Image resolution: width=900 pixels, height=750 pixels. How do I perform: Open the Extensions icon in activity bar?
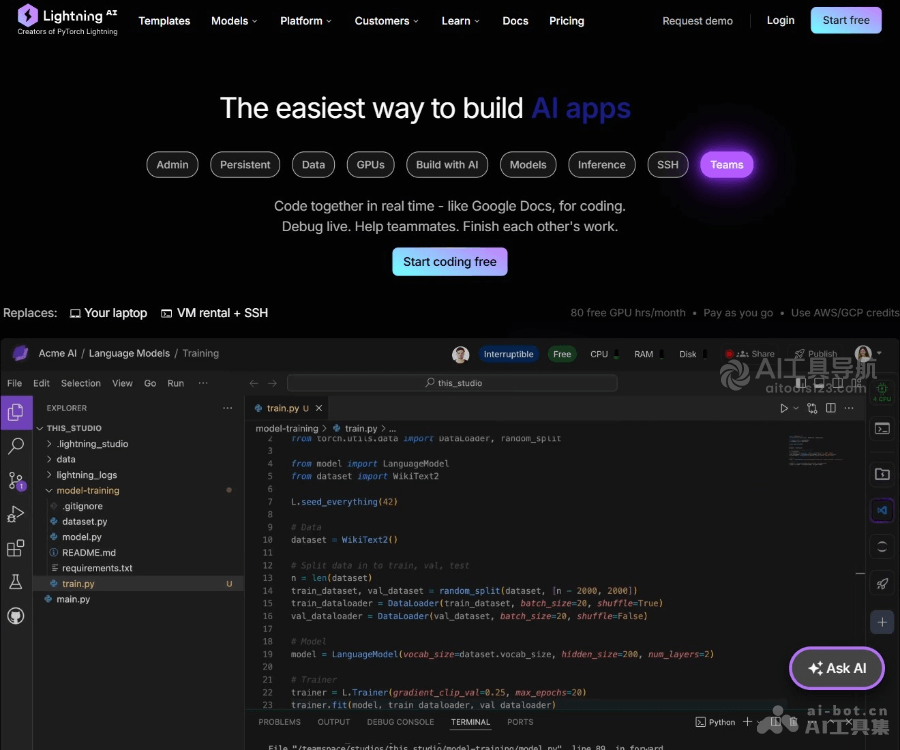coord(16,548)
